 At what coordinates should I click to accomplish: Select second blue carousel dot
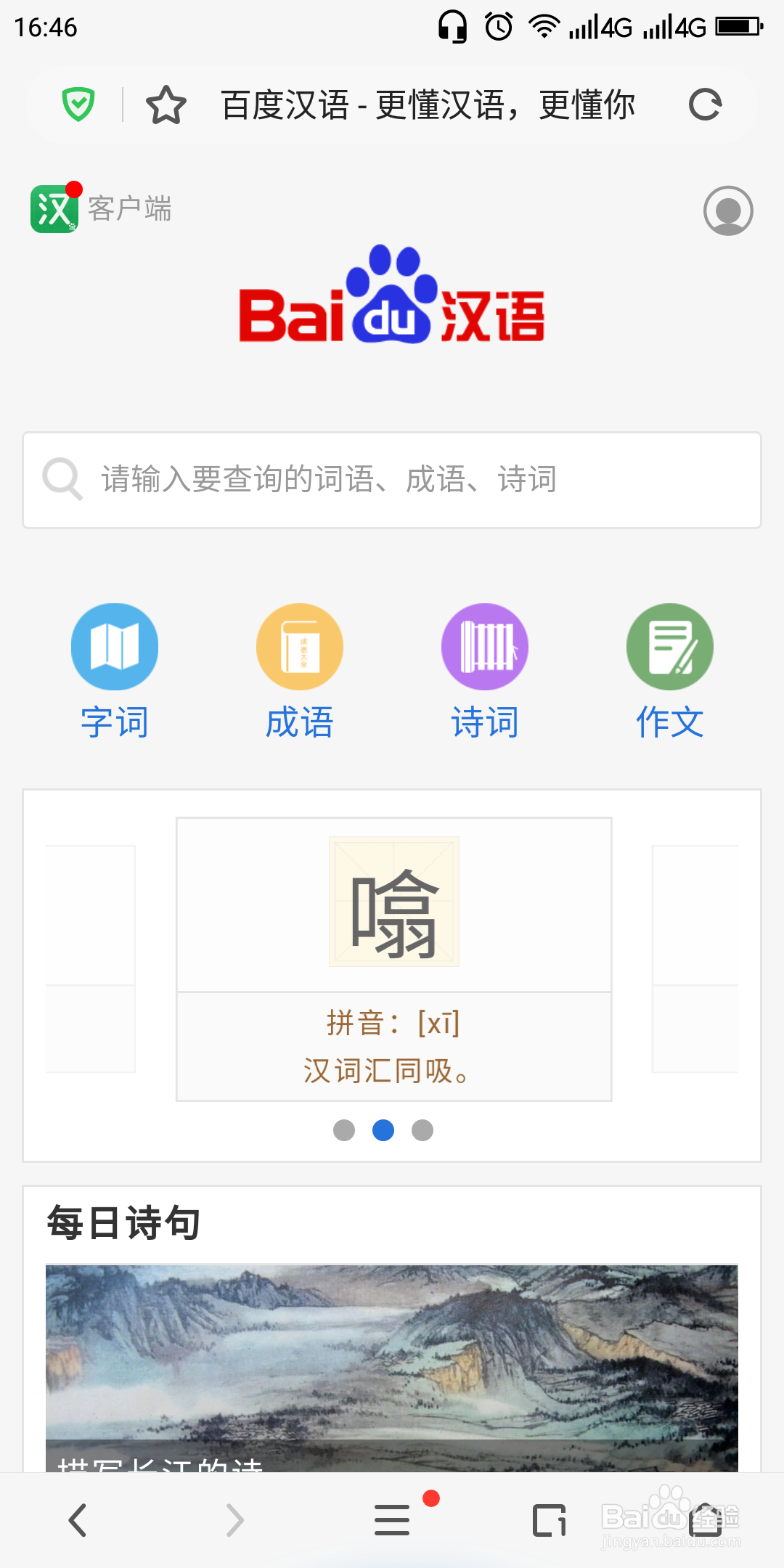point(383,1130)
